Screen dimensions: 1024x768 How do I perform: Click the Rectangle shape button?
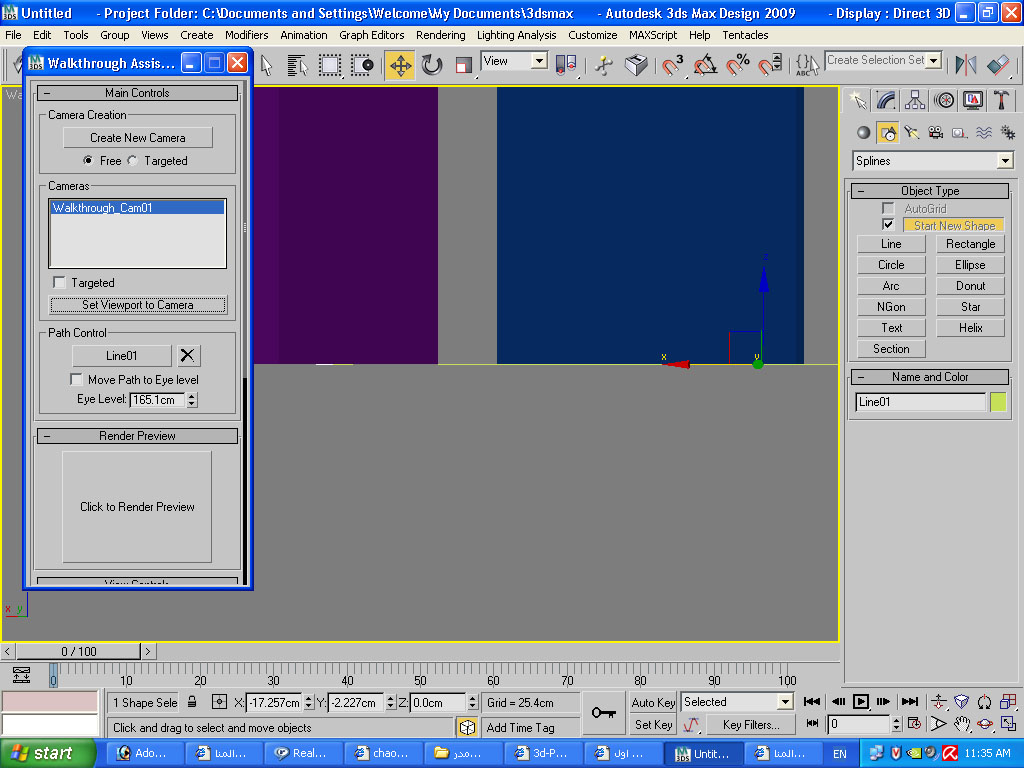pos(970,244)
